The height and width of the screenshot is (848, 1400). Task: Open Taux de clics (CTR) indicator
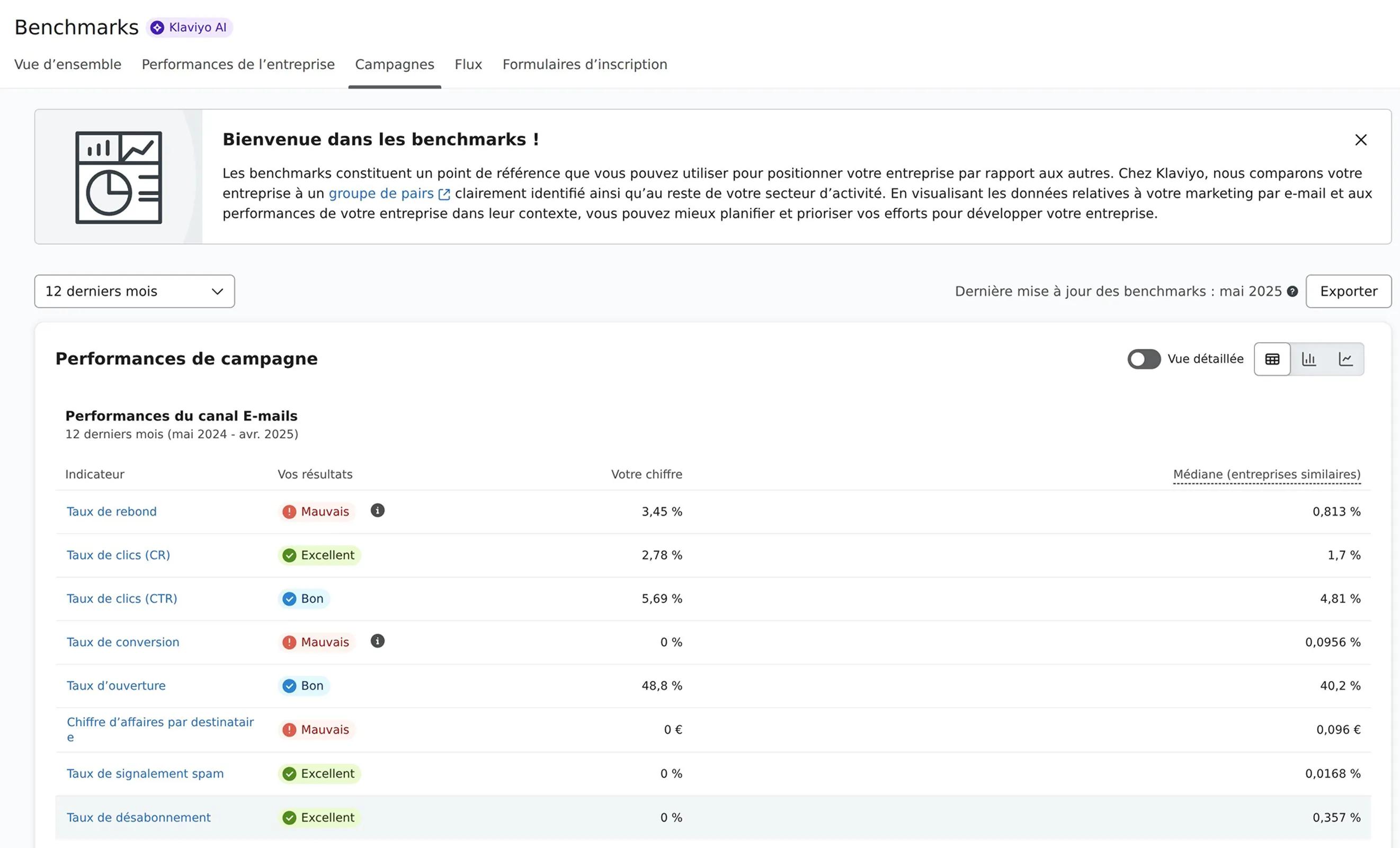(122, 598)
